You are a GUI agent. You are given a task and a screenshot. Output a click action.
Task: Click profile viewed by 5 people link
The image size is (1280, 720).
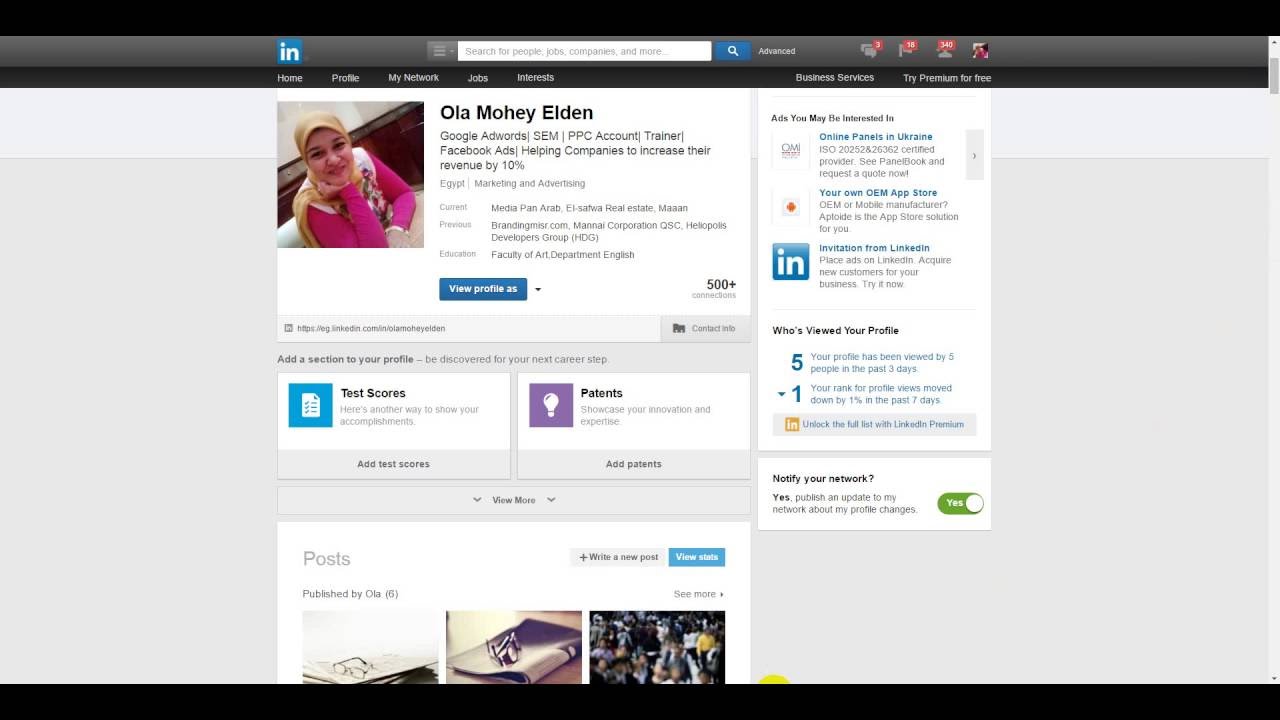(882, 363)
